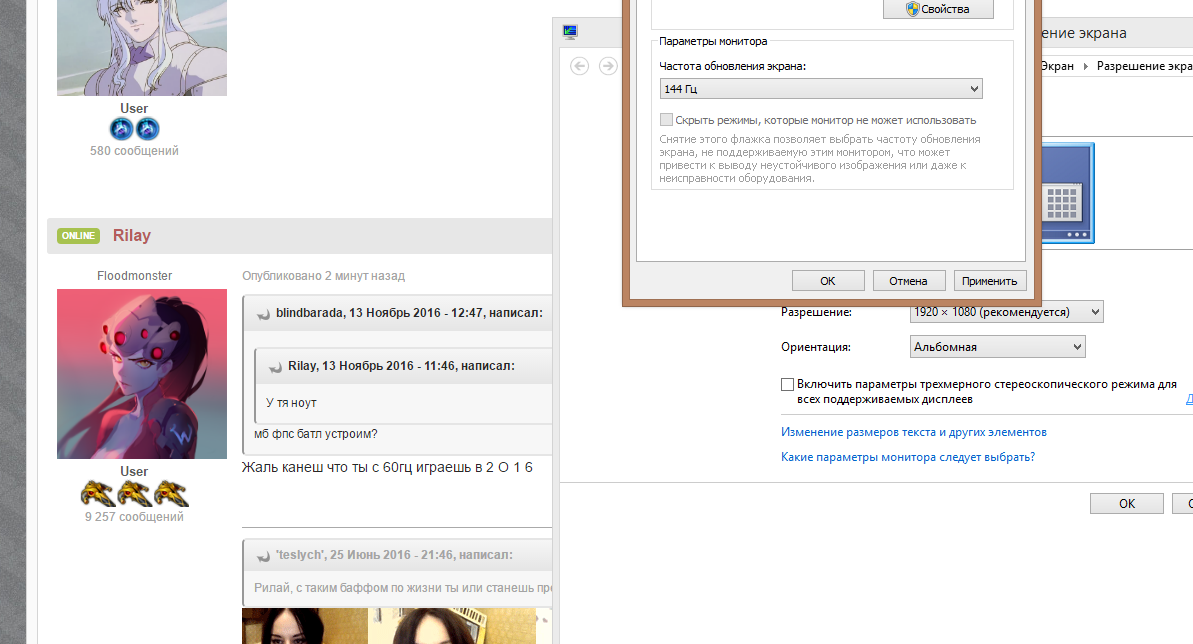
Task: Click the back arrow in the display settings window
Action: click(x=578, y=66)
